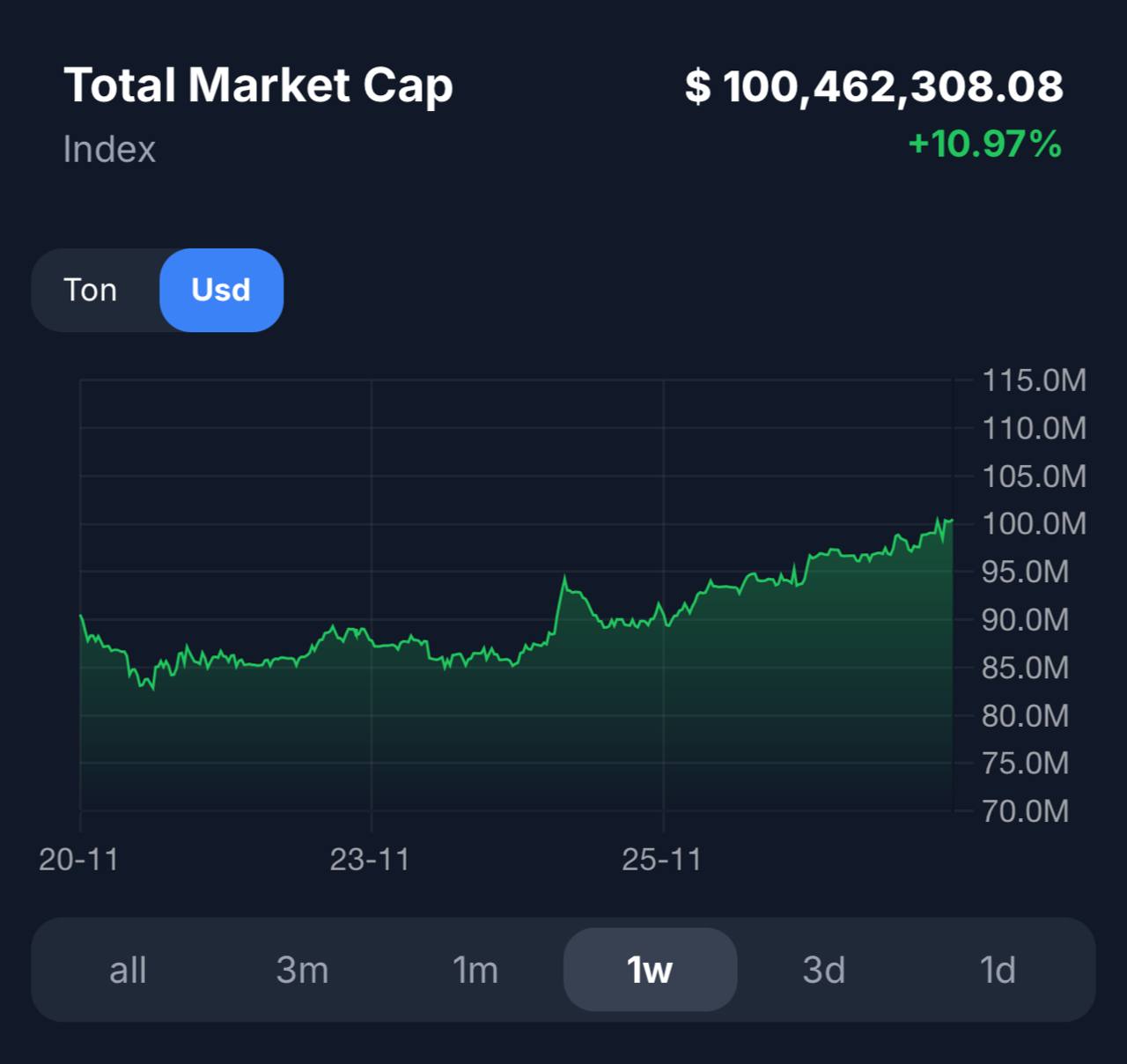Screen dimensions: 1127x1064
Task: Click the 90.0M price axis label
Action: click(x=1025, y=620)
